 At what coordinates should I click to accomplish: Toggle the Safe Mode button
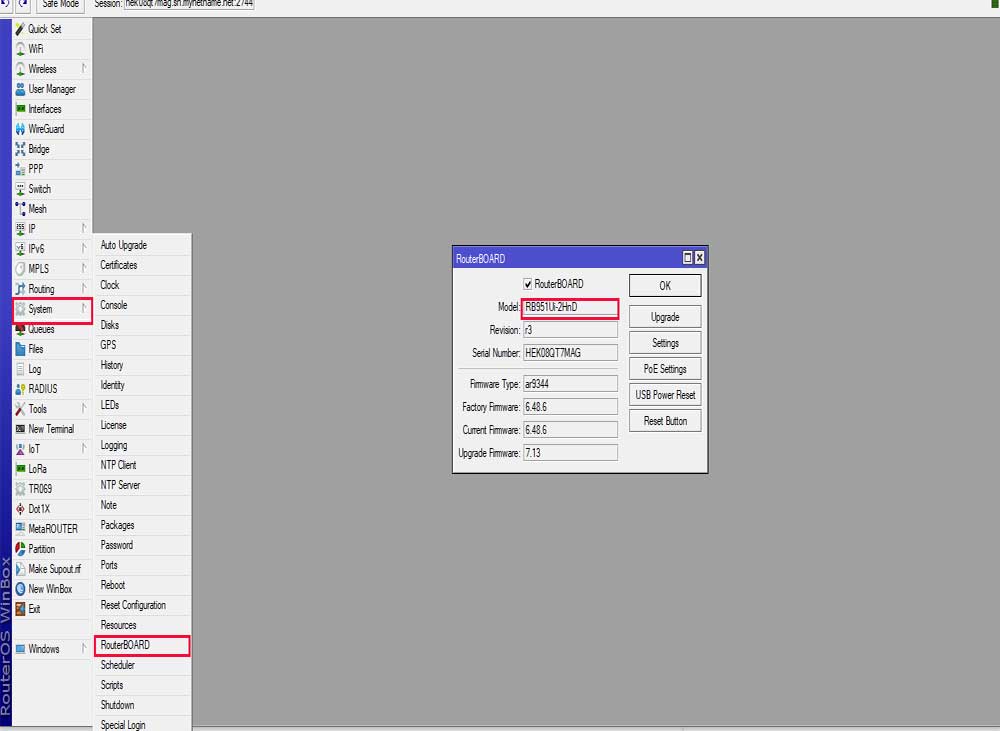pos(60,4)
